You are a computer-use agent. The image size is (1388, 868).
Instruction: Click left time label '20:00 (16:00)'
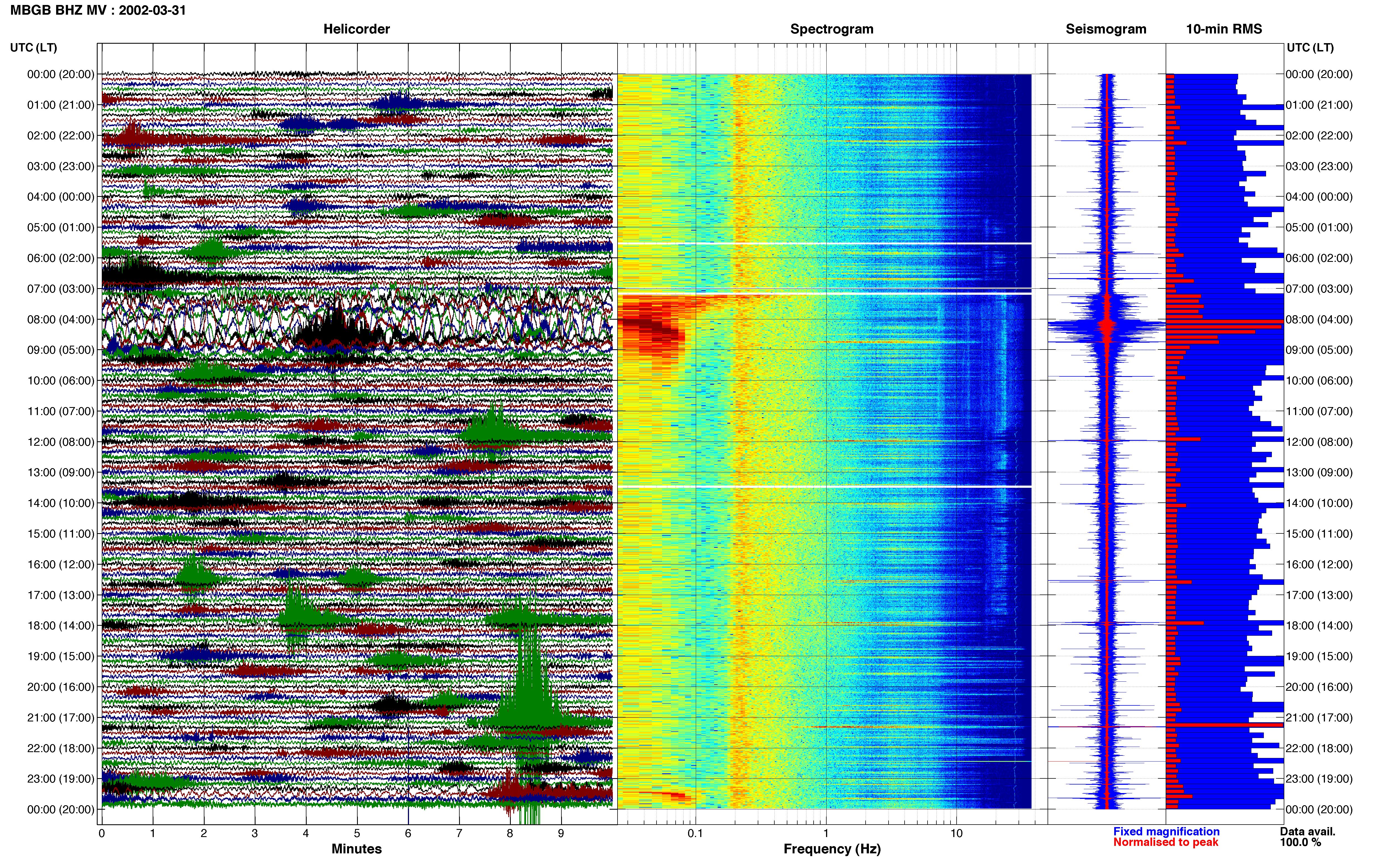61,687
